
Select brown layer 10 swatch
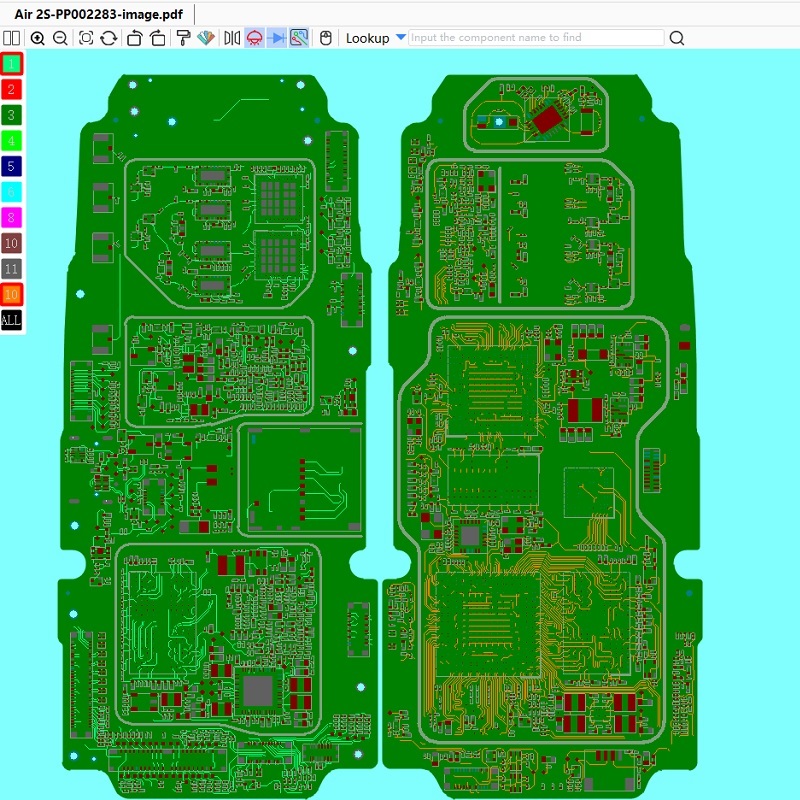point(11,243)
